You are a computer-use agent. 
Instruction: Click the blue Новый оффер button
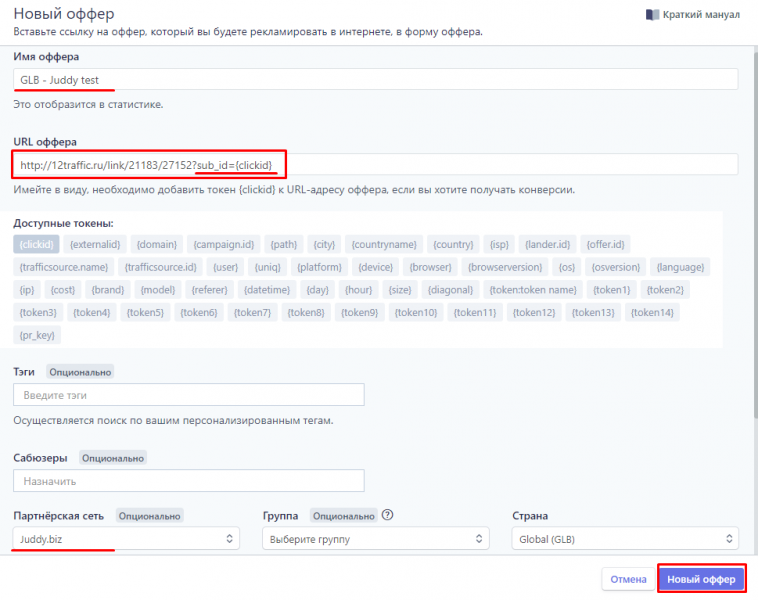pyautogui.click(x=701, y=579)
